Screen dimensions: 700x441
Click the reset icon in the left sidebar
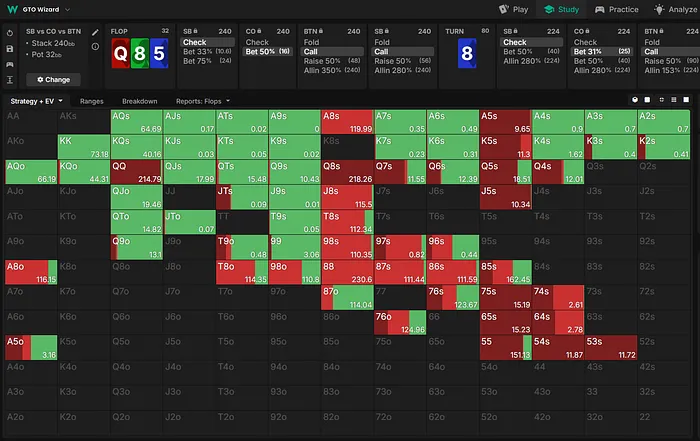pos(9,32)
